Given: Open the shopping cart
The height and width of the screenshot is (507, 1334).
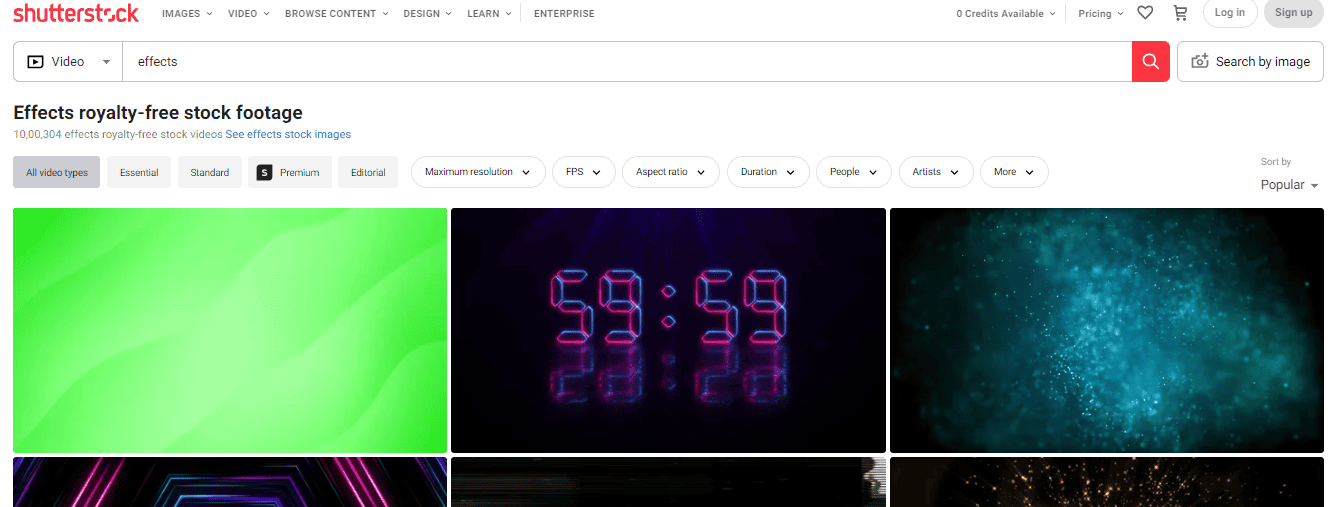Looking at the screenshot, I should 1180,13.
